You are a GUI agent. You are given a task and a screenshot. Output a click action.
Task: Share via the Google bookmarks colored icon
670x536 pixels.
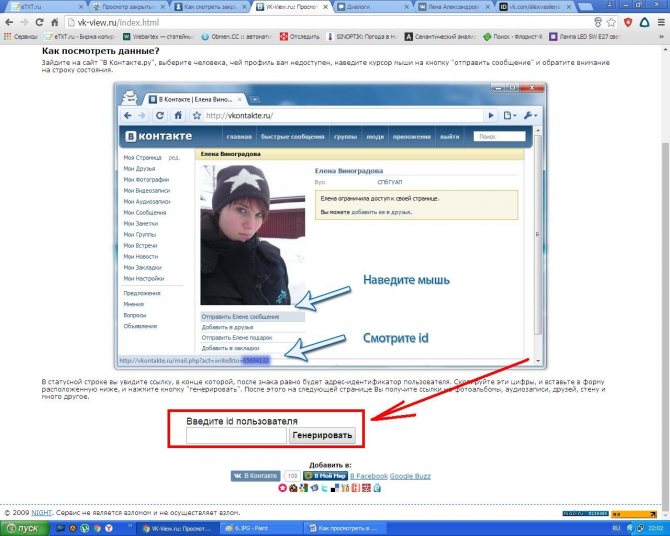click(x=303, y=488)
